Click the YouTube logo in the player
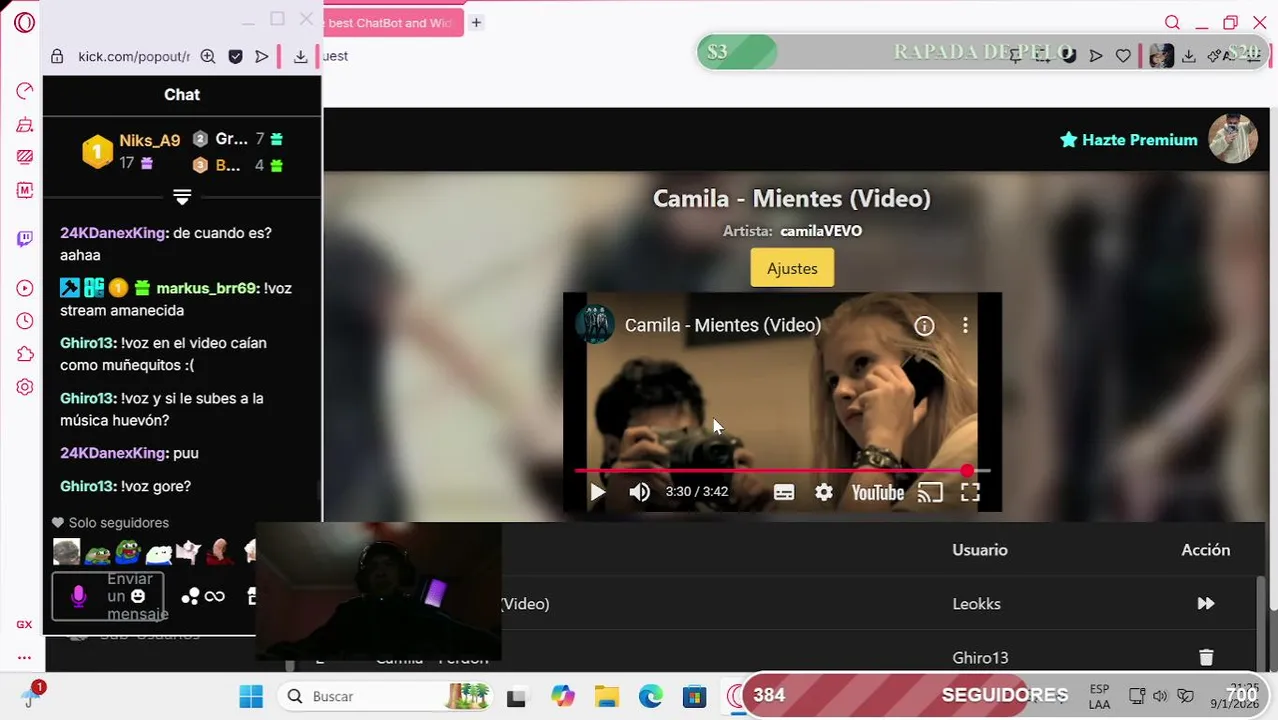 (877, 492)
